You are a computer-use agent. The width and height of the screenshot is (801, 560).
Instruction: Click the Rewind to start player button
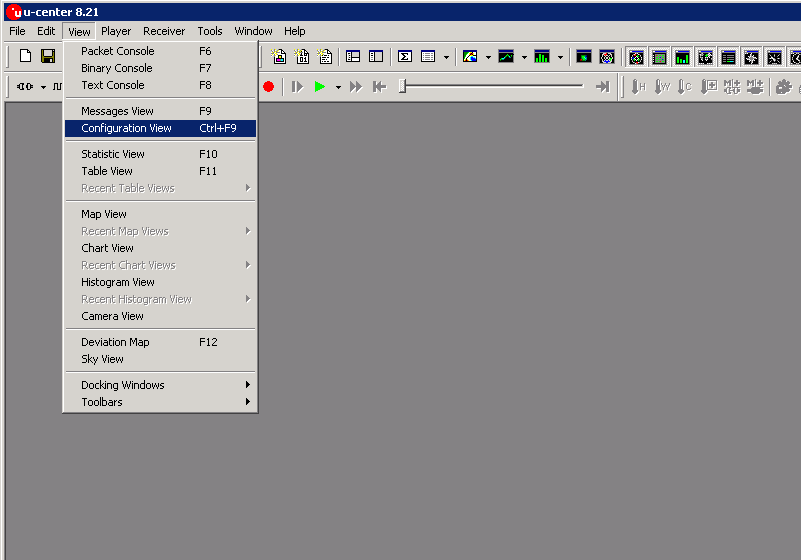(x=379, y=87)
